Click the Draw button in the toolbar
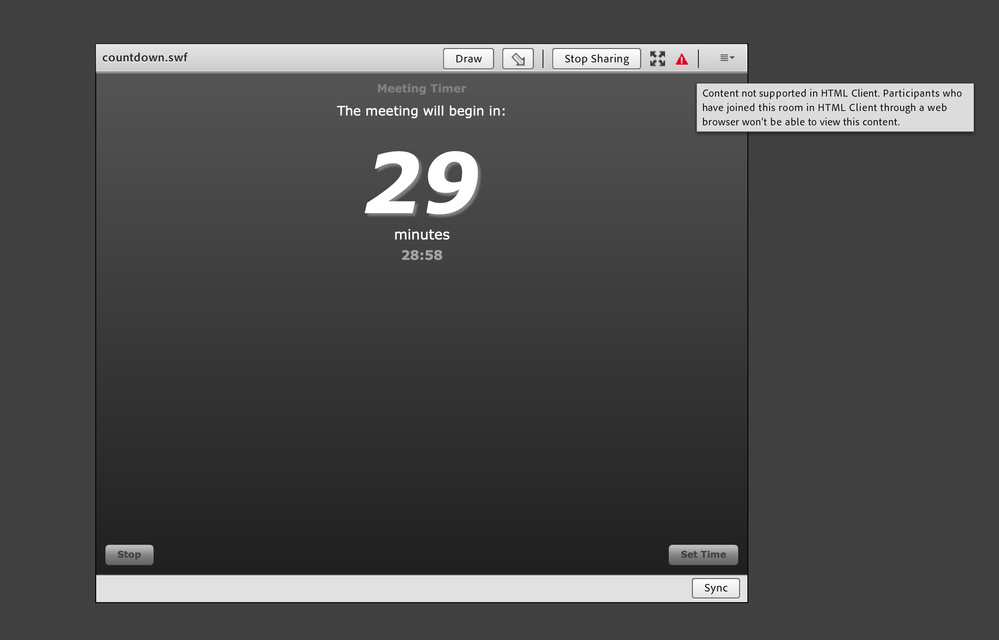Viewport: 999px width, 640px height. pyautogui.click(x=467, y=58)
